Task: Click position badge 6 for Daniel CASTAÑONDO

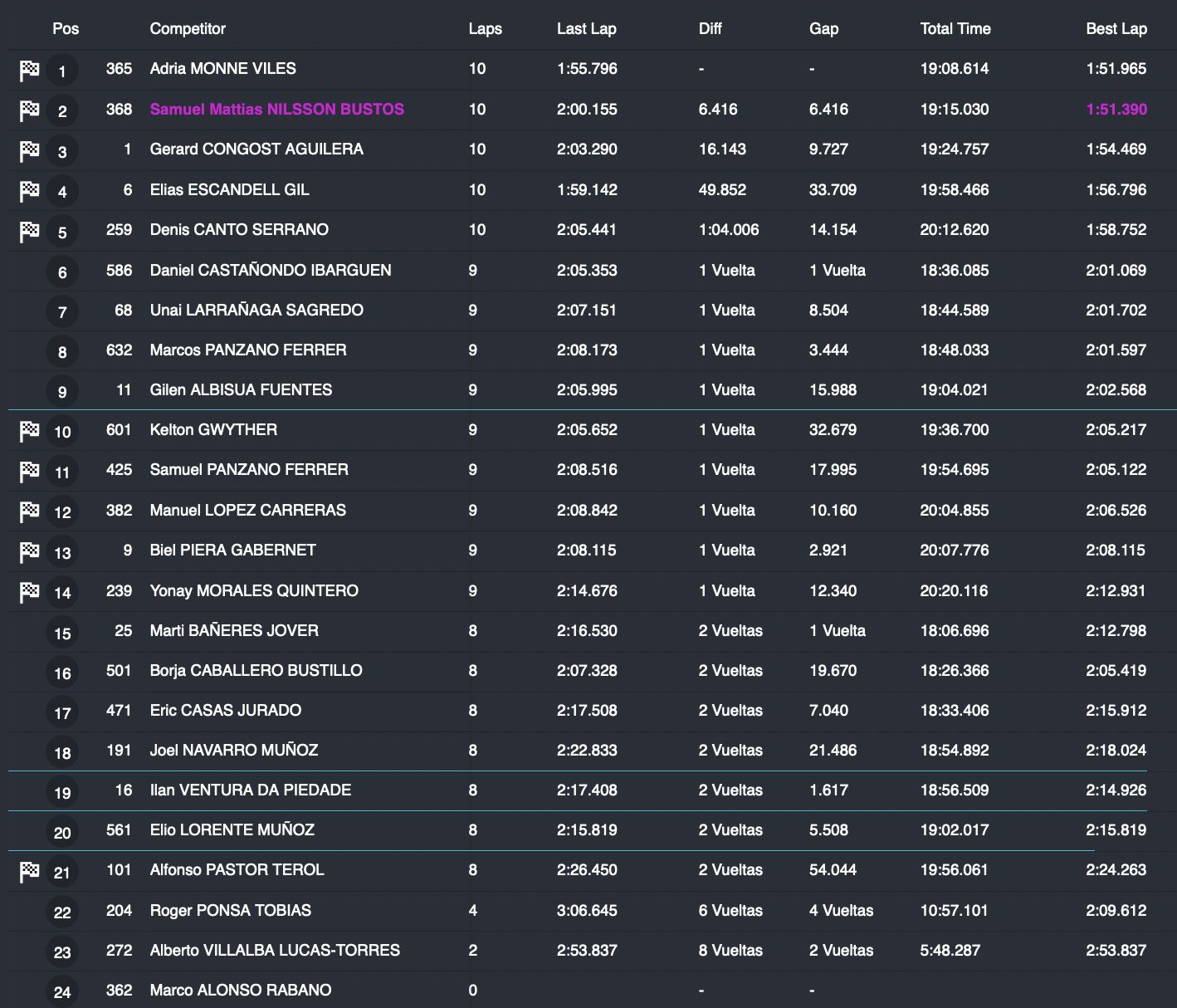Action: (62, 272)
